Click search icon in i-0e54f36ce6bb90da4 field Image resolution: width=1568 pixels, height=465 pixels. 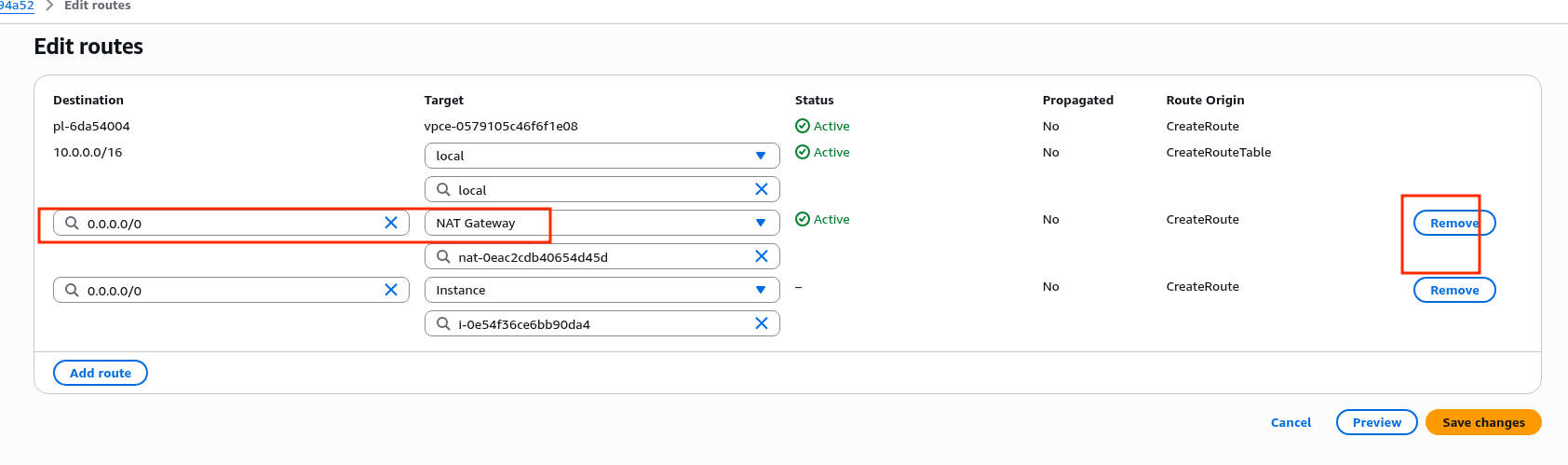coord(444,323)
